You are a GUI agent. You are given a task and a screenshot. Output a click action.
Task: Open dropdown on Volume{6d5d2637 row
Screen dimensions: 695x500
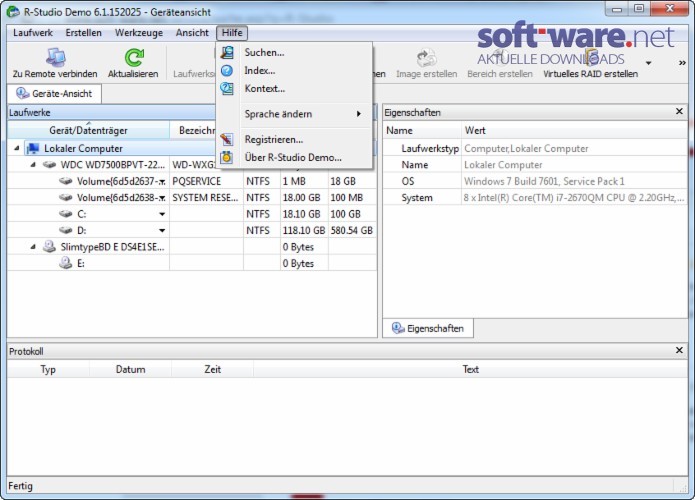point(163,182)
